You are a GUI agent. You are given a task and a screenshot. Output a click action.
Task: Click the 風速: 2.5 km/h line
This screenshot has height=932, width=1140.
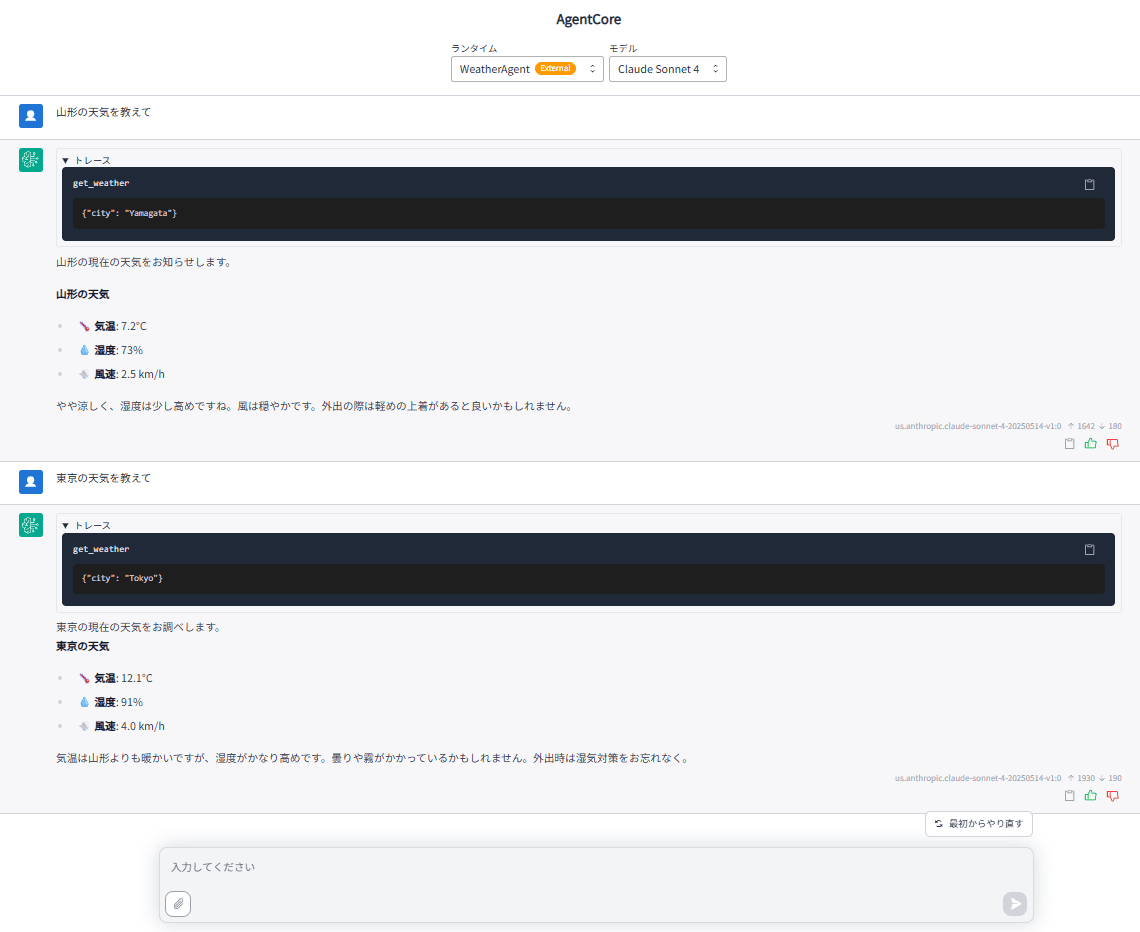122,374
